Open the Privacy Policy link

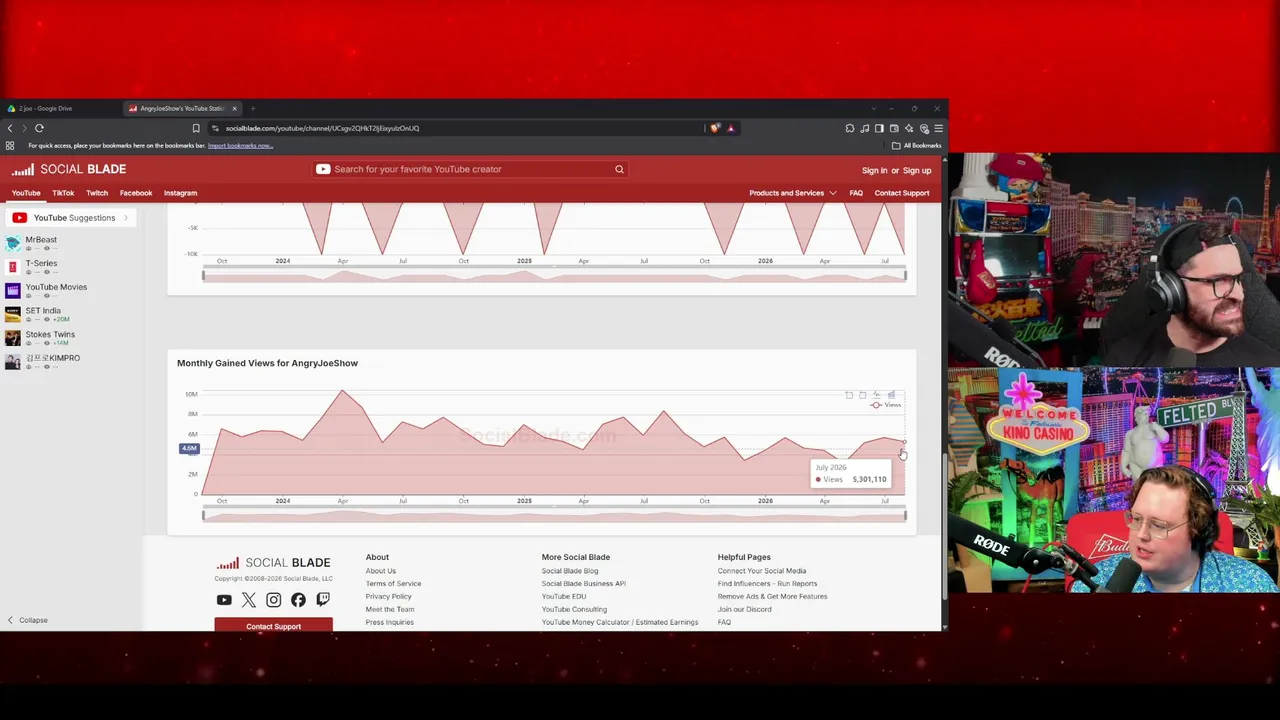click(388, 597)
